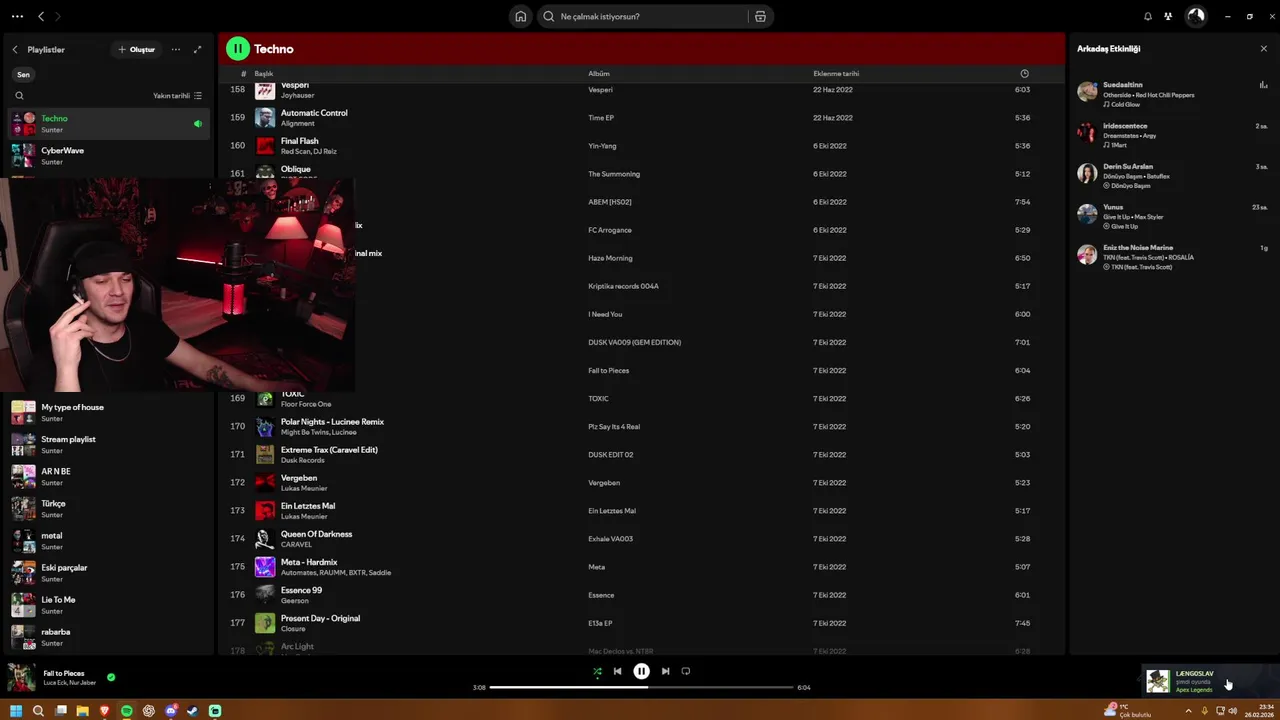Open the Spotify three-dots main menu
Viewport: 1280px width, 720px height.
pos(17,16)
